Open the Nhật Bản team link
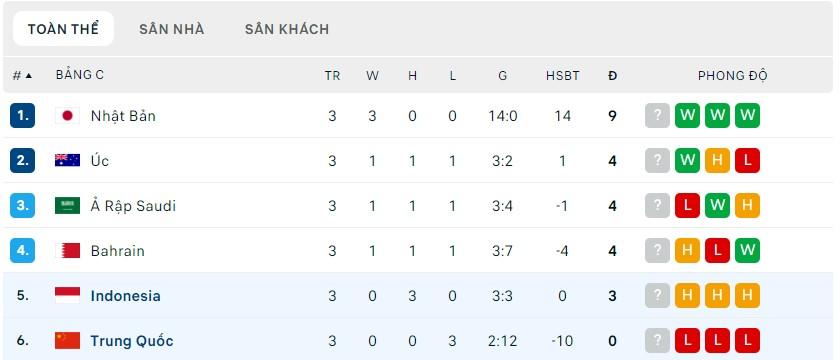Screen dimensions: 840x360 (x=123, y=116)
